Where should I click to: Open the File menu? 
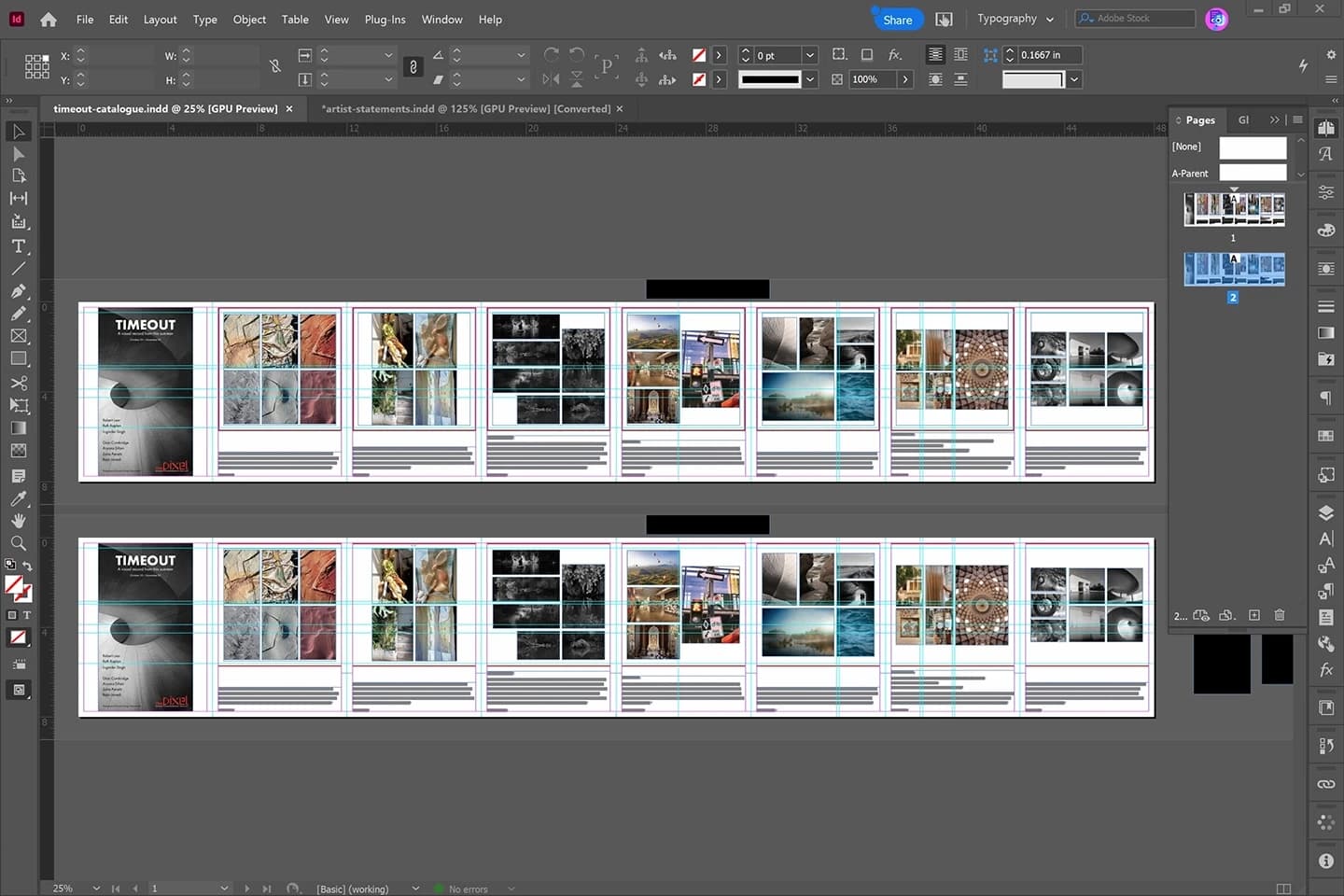pyautogui.click(x=85, y=20)
